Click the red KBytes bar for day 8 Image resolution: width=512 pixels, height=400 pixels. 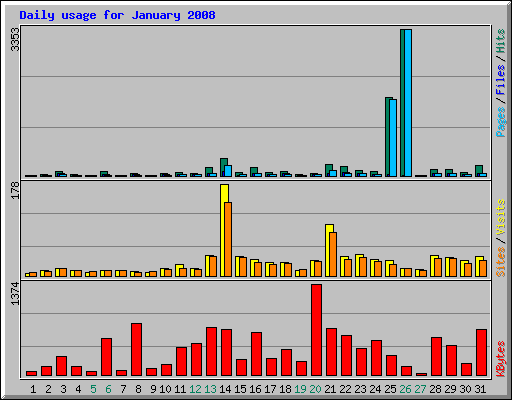(x=136, y=349)
